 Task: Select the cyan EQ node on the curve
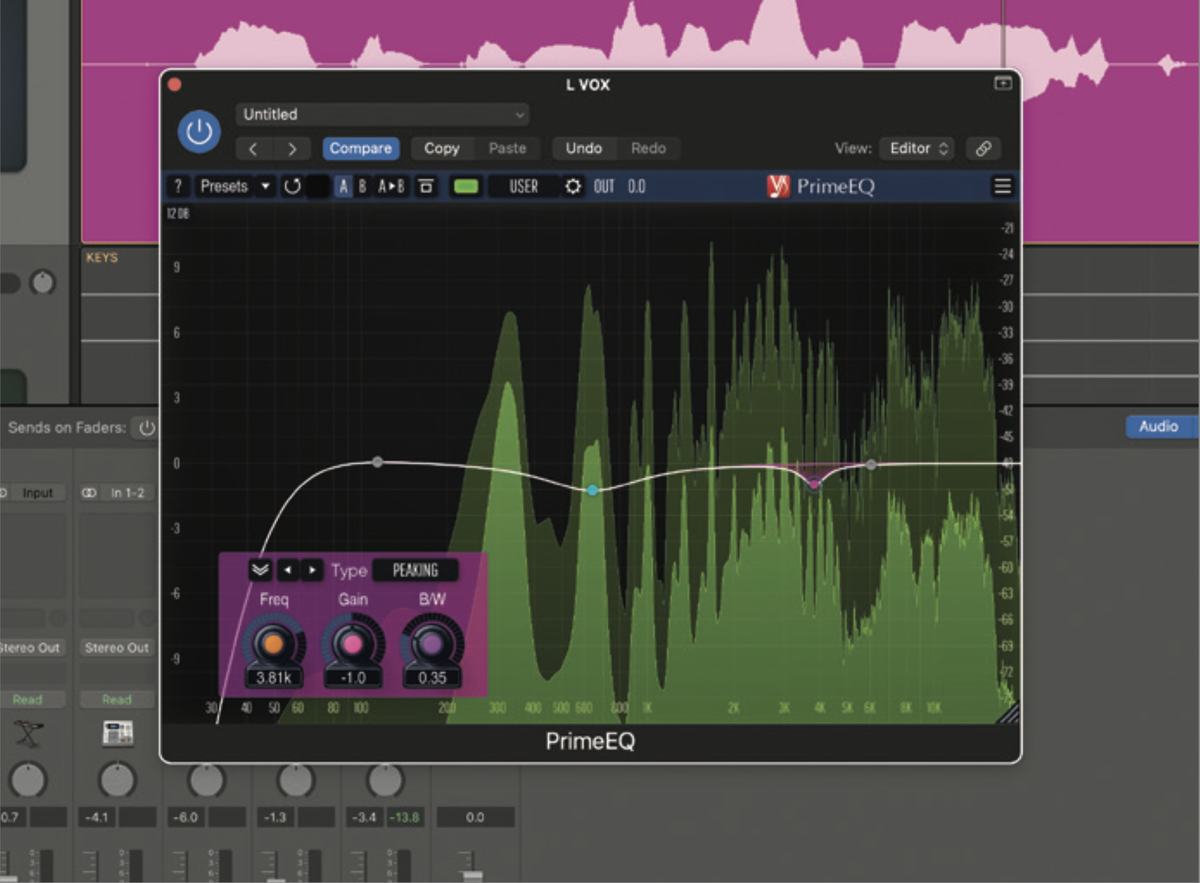point(592,489)
